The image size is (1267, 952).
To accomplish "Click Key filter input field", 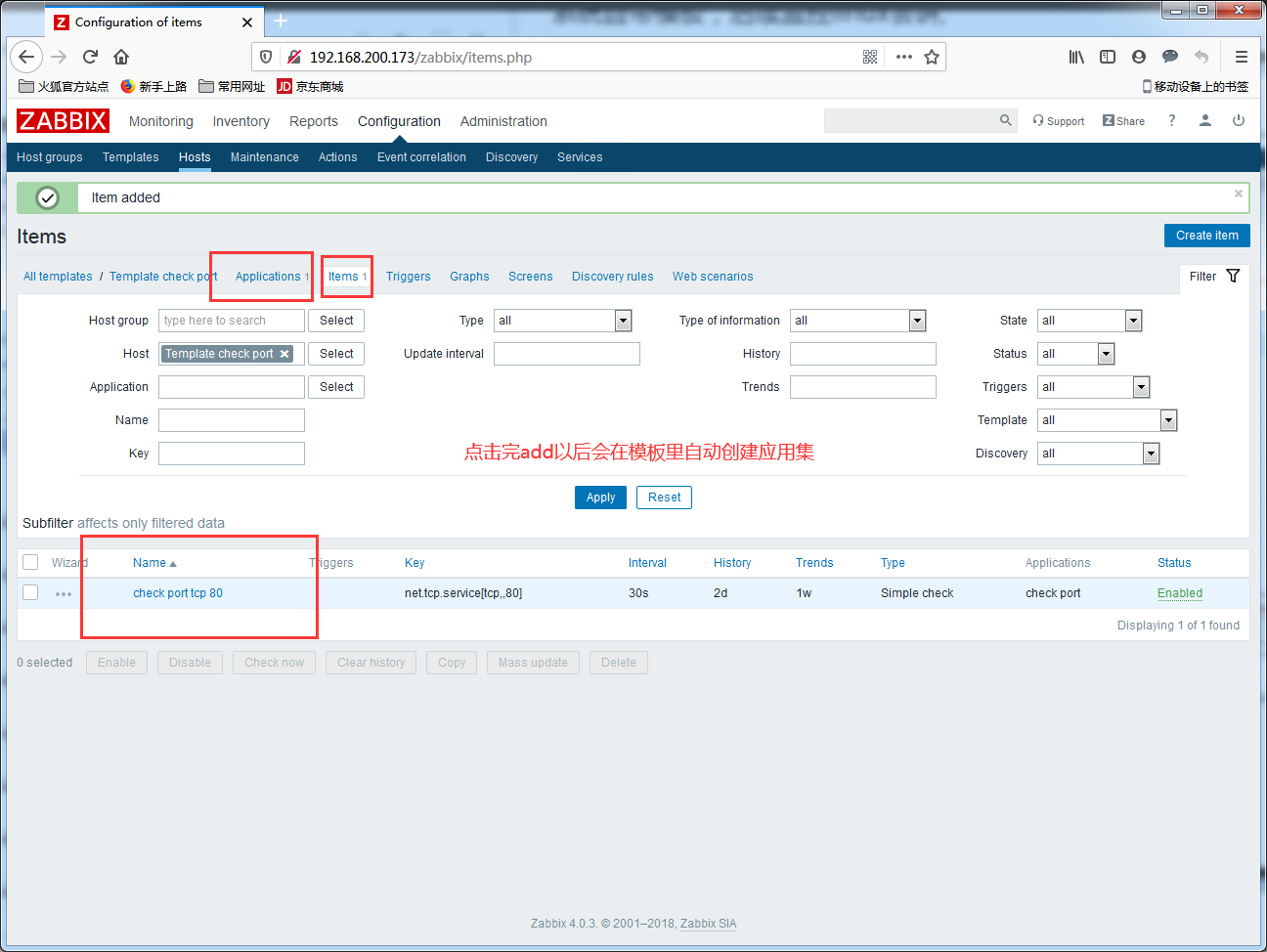I will tap(232, 454).
